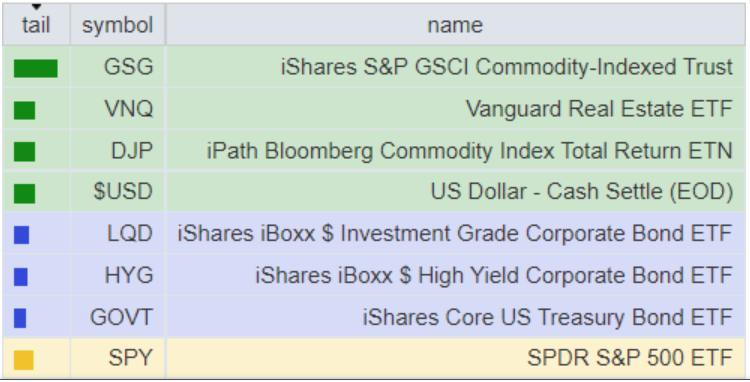Select US Dollar - Cash Settle (EOD) row
750x382 pixels.
374,191
